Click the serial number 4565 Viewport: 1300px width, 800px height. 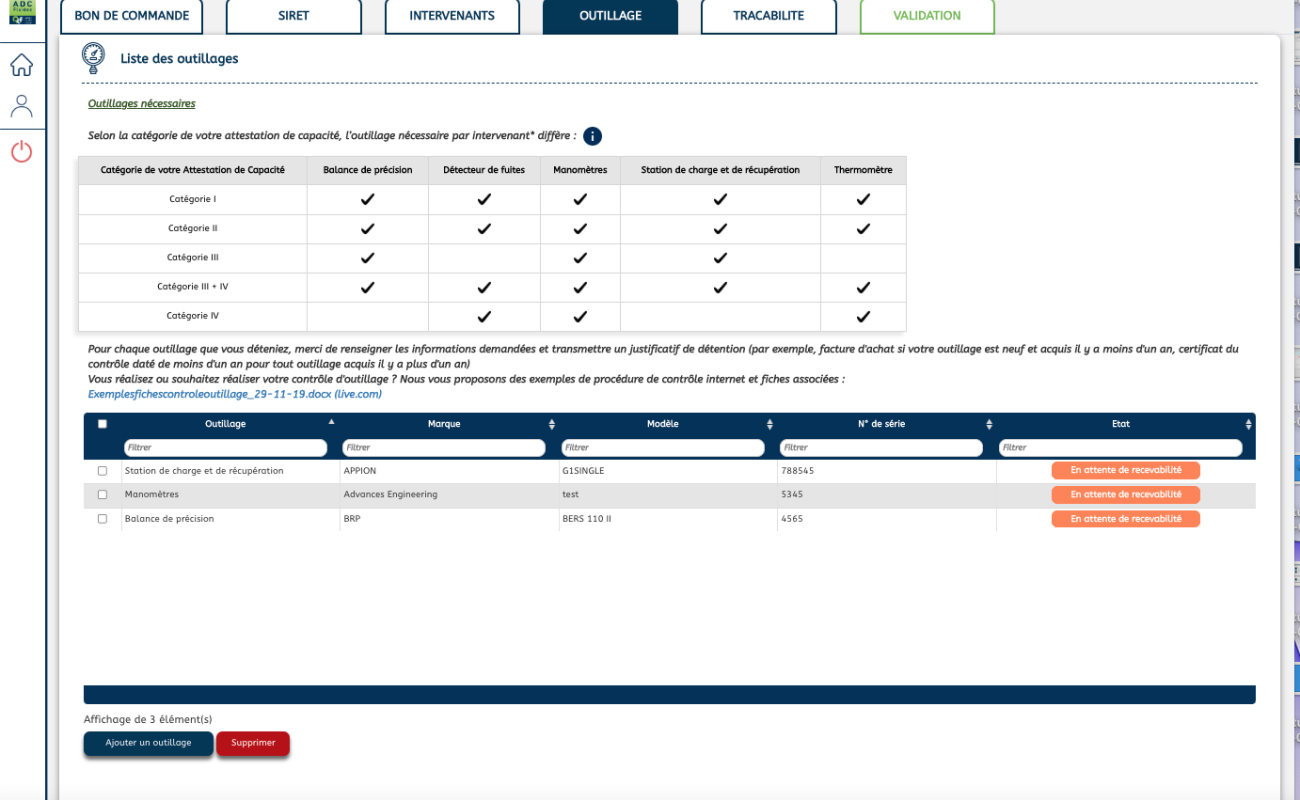pyautogui.click(x=791, y=519)
